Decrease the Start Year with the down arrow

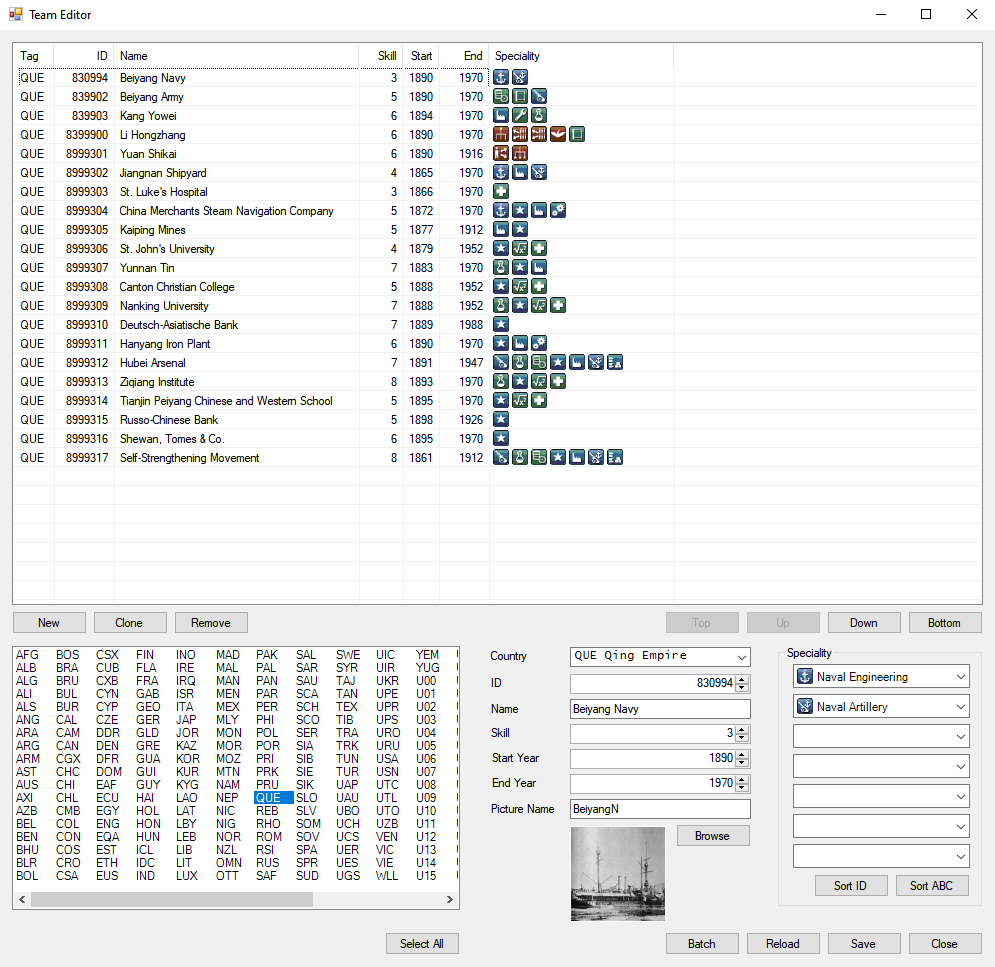[742, 763]
